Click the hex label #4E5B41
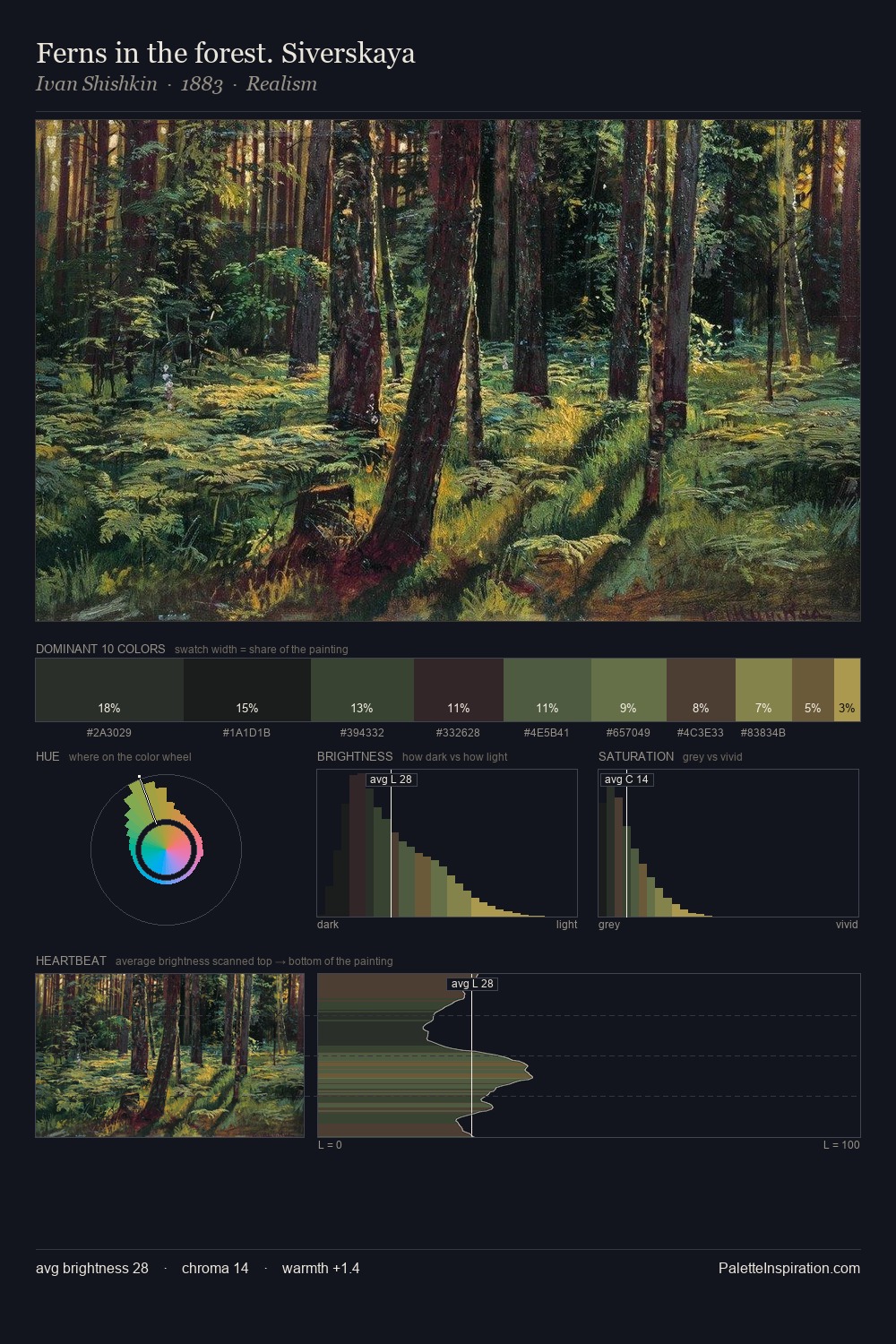Image resolution: width=896 pixels, height=1344 pixels. click(547, 733)
